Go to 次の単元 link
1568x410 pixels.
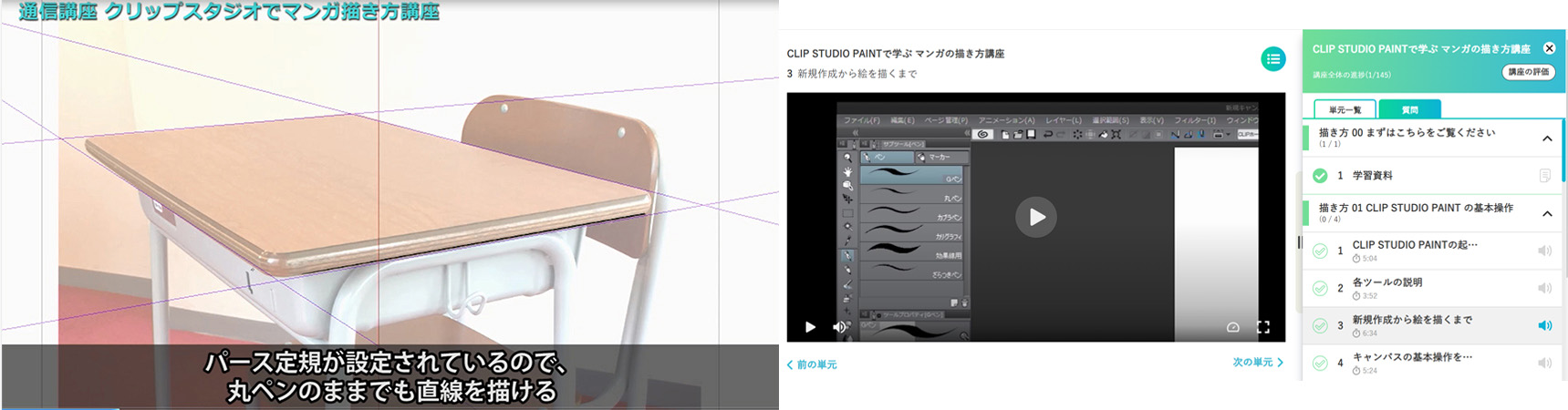[x=1258, y=363]
